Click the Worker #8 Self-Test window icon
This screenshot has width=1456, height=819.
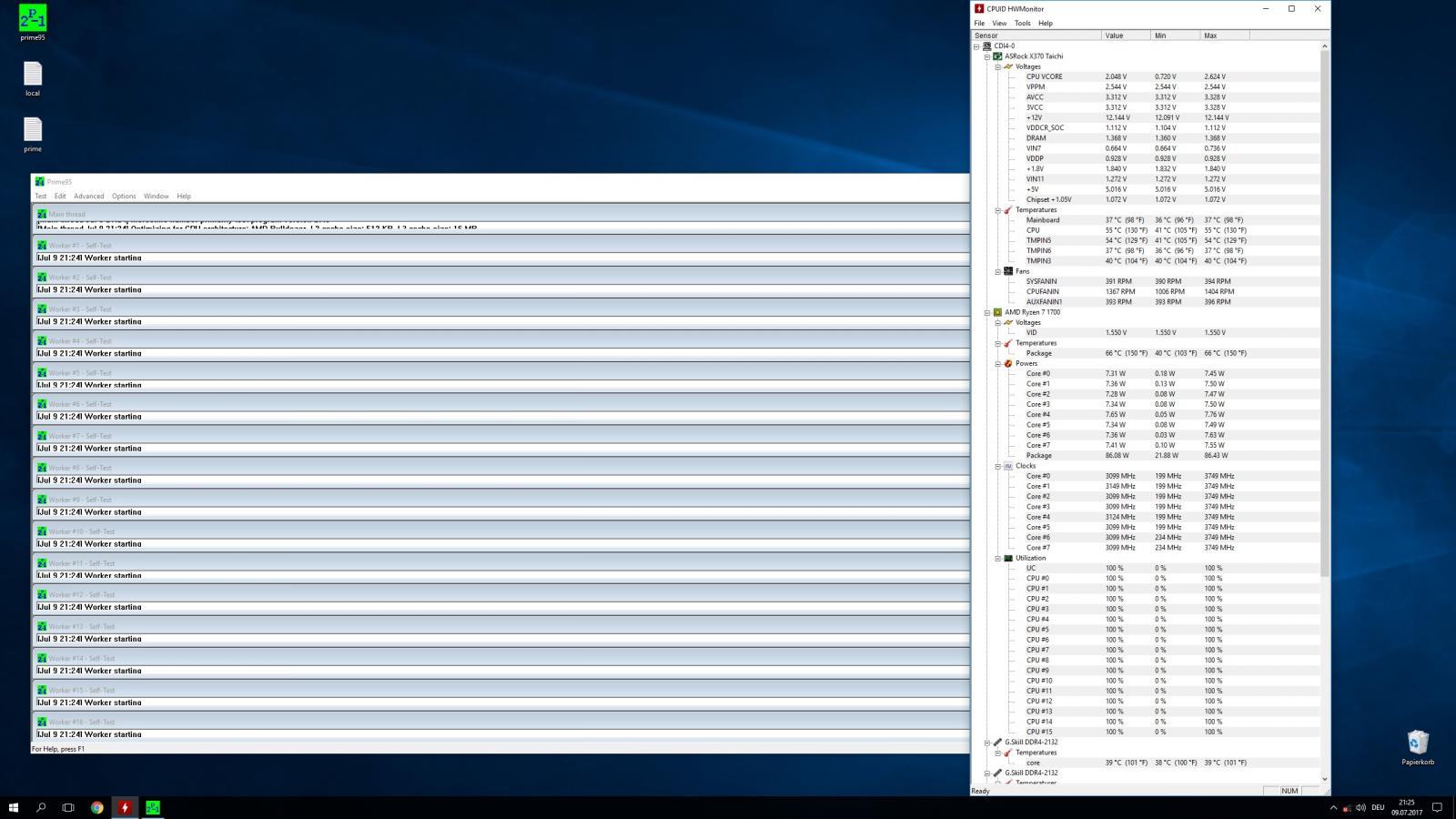[x=42, y=468]
